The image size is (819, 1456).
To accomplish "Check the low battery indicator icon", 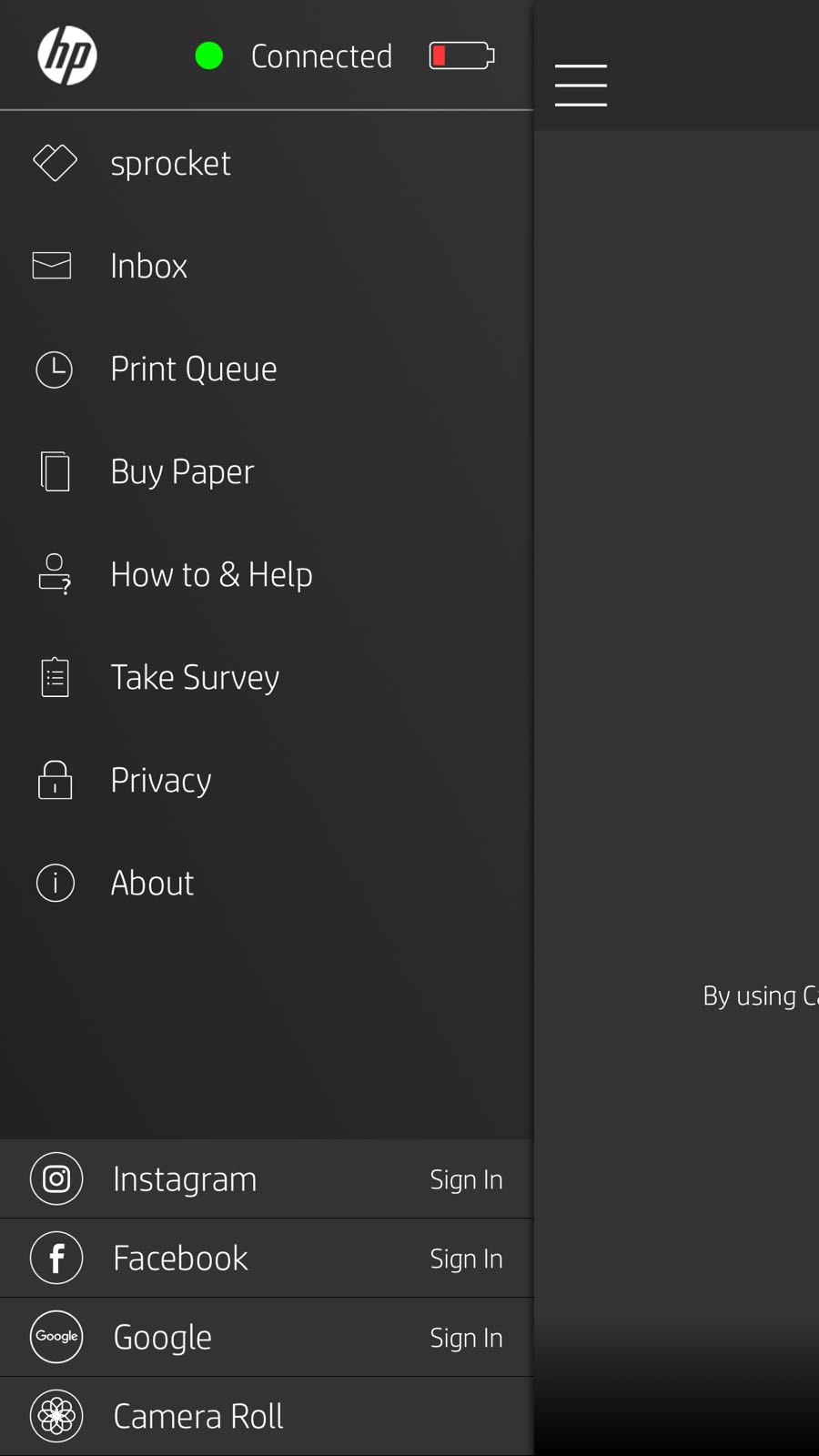I will pos(461,56).
